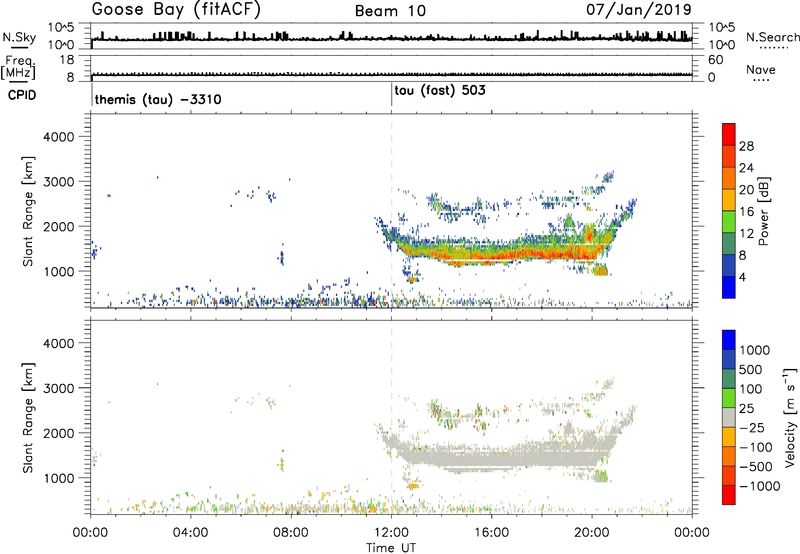Click the 'N.Search' label on the right
The height and width of the screenshot is (554, 800).
[x=772, y=37]
